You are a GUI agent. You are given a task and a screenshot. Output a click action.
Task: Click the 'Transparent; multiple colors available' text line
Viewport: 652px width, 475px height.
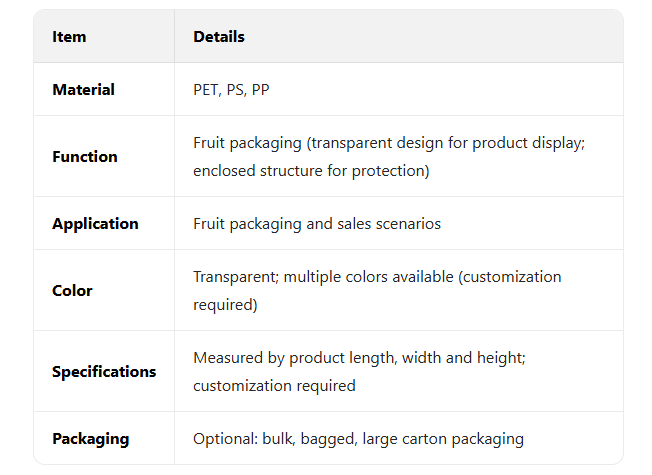click(x=377, y=277)
